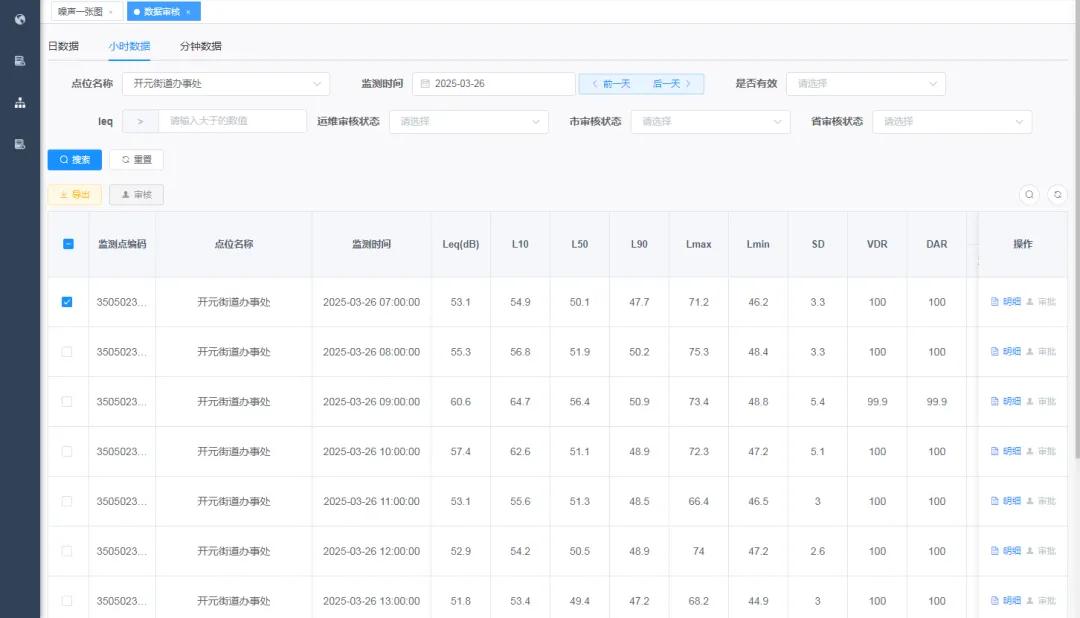
Task: Open 明细 for the 11:00:00 row
Action: pyautogui.click(x=1006, y=501)
